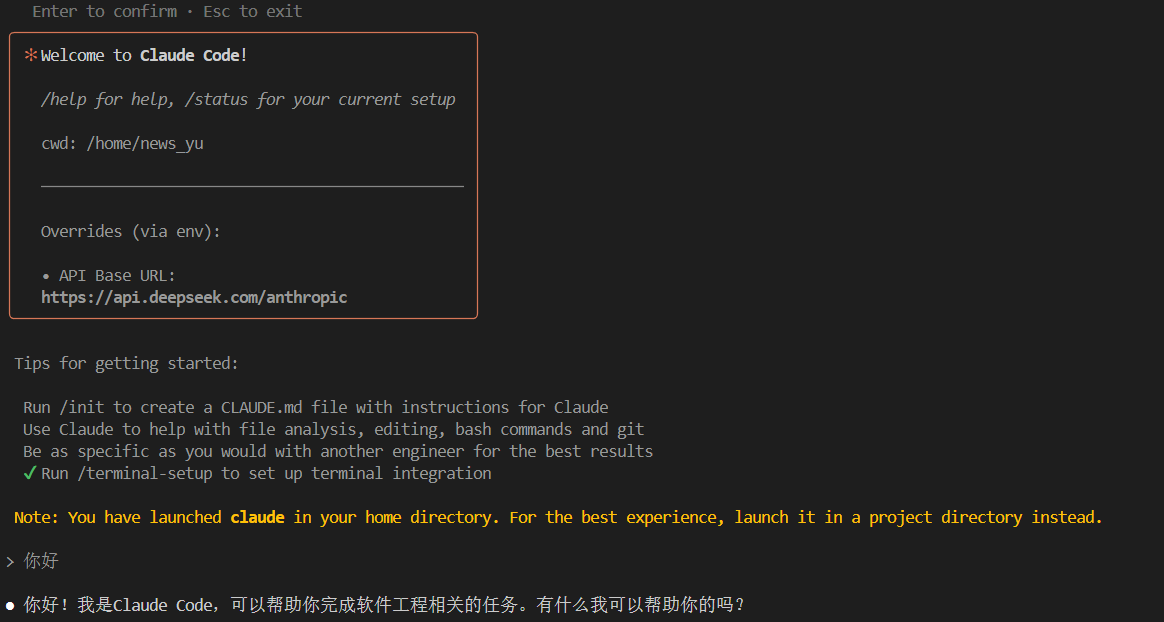Click the orange asterisk Claude logo
Image resolution: width=1164 pixels, height=622 pixels.
click(x=31, y=56)
